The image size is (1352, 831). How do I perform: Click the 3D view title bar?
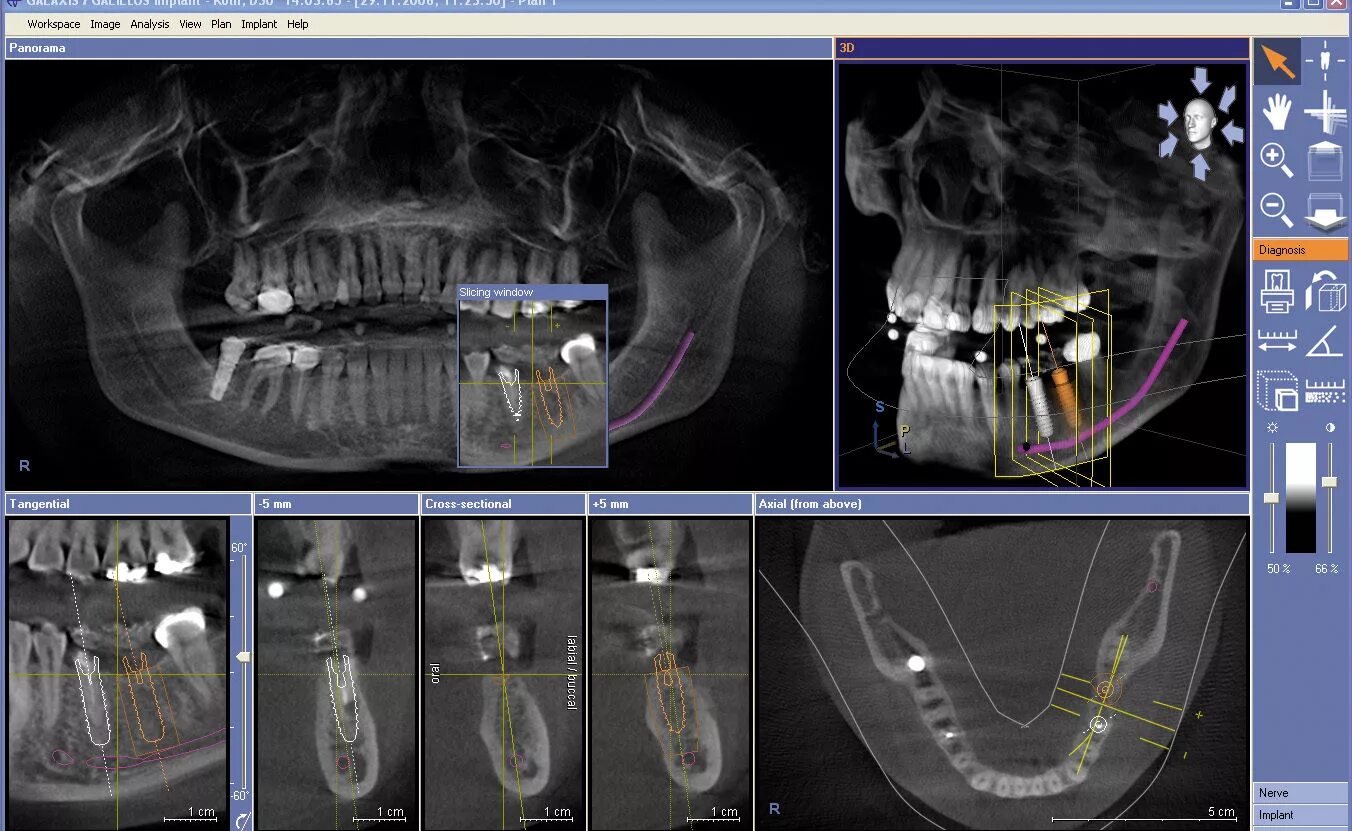[1043, 48]
